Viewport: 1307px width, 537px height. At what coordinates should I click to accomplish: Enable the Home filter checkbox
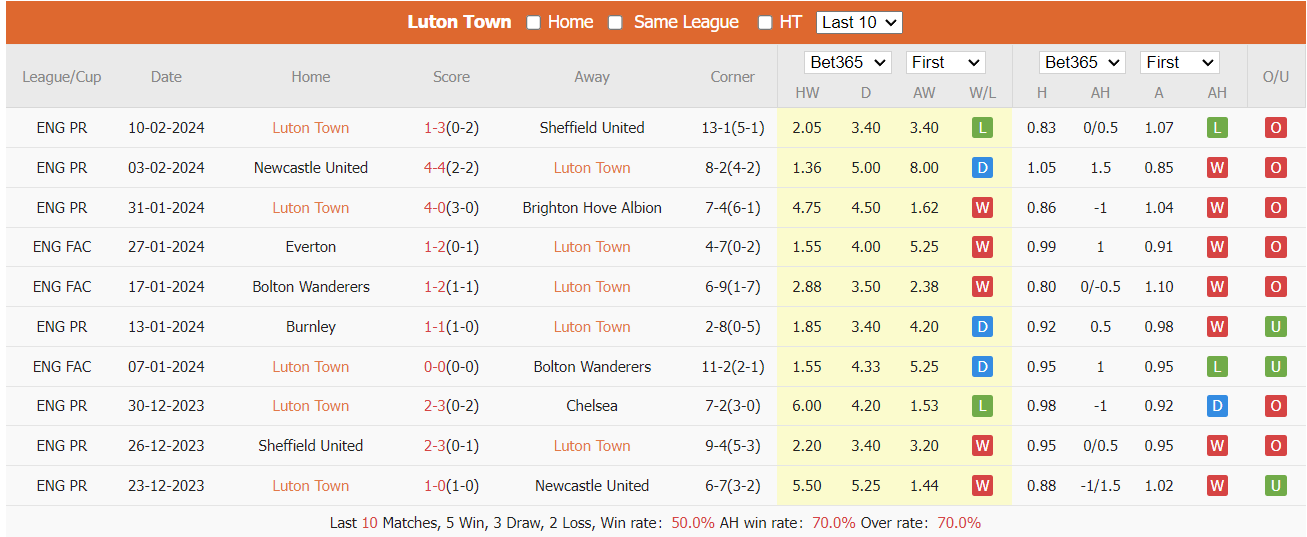coord(534,22)
